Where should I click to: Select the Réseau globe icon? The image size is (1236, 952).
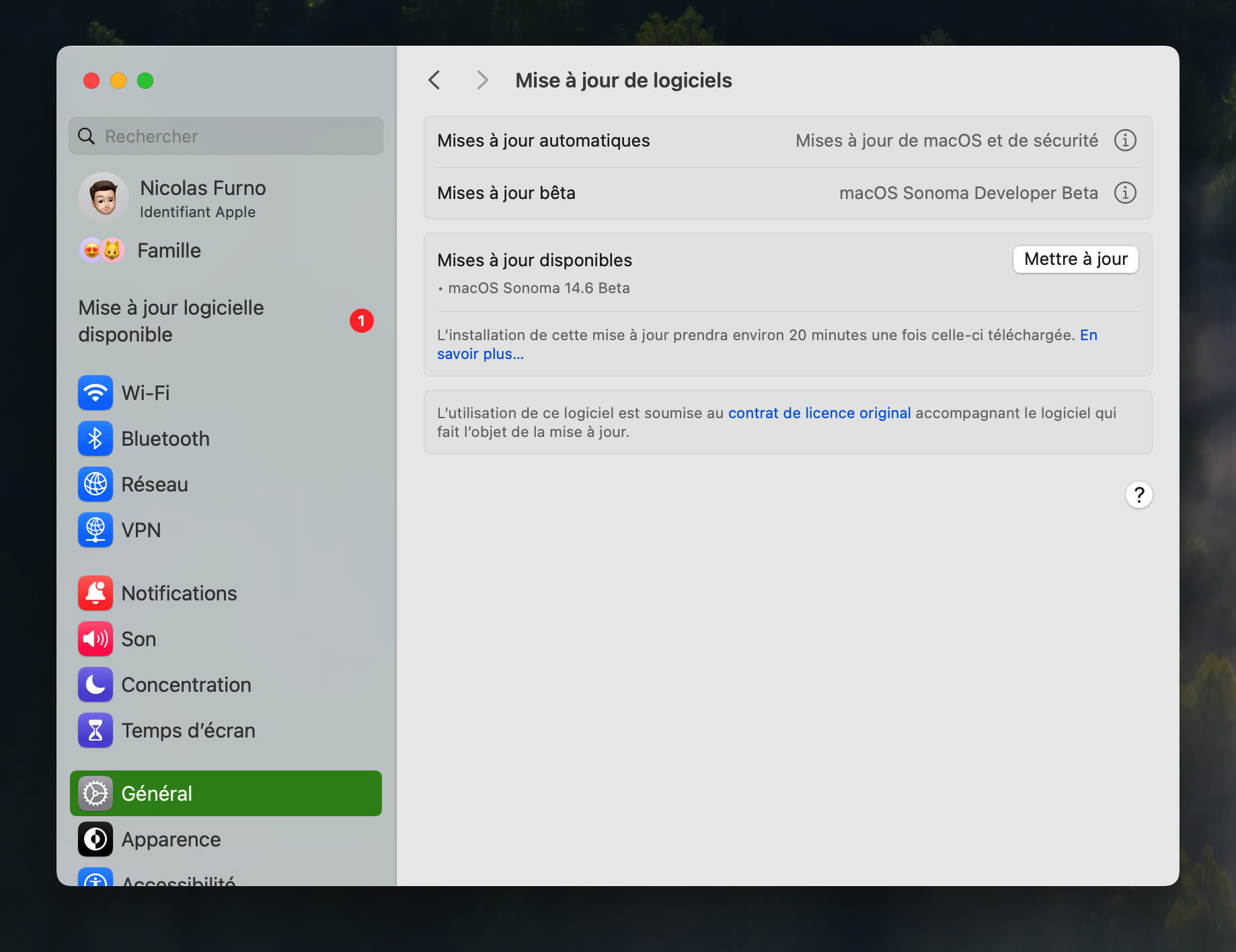[95, 484]
